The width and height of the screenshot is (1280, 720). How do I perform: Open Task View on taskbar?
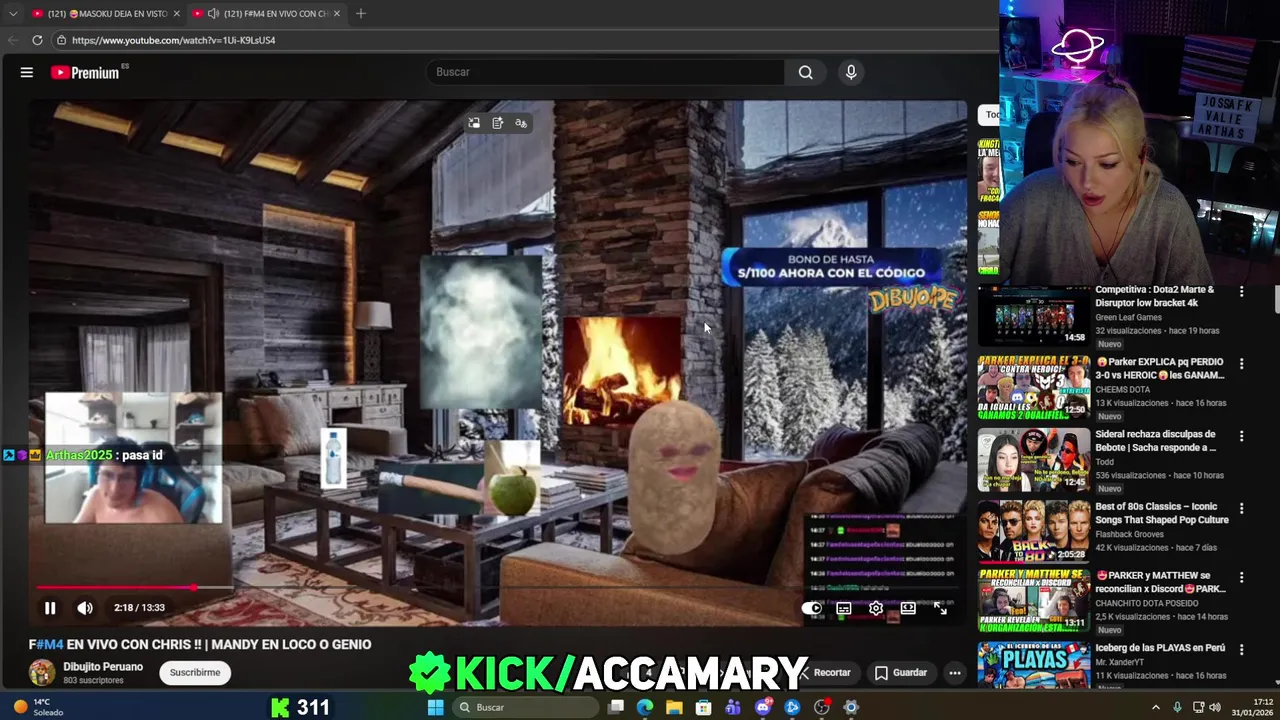tap(616, 707)
